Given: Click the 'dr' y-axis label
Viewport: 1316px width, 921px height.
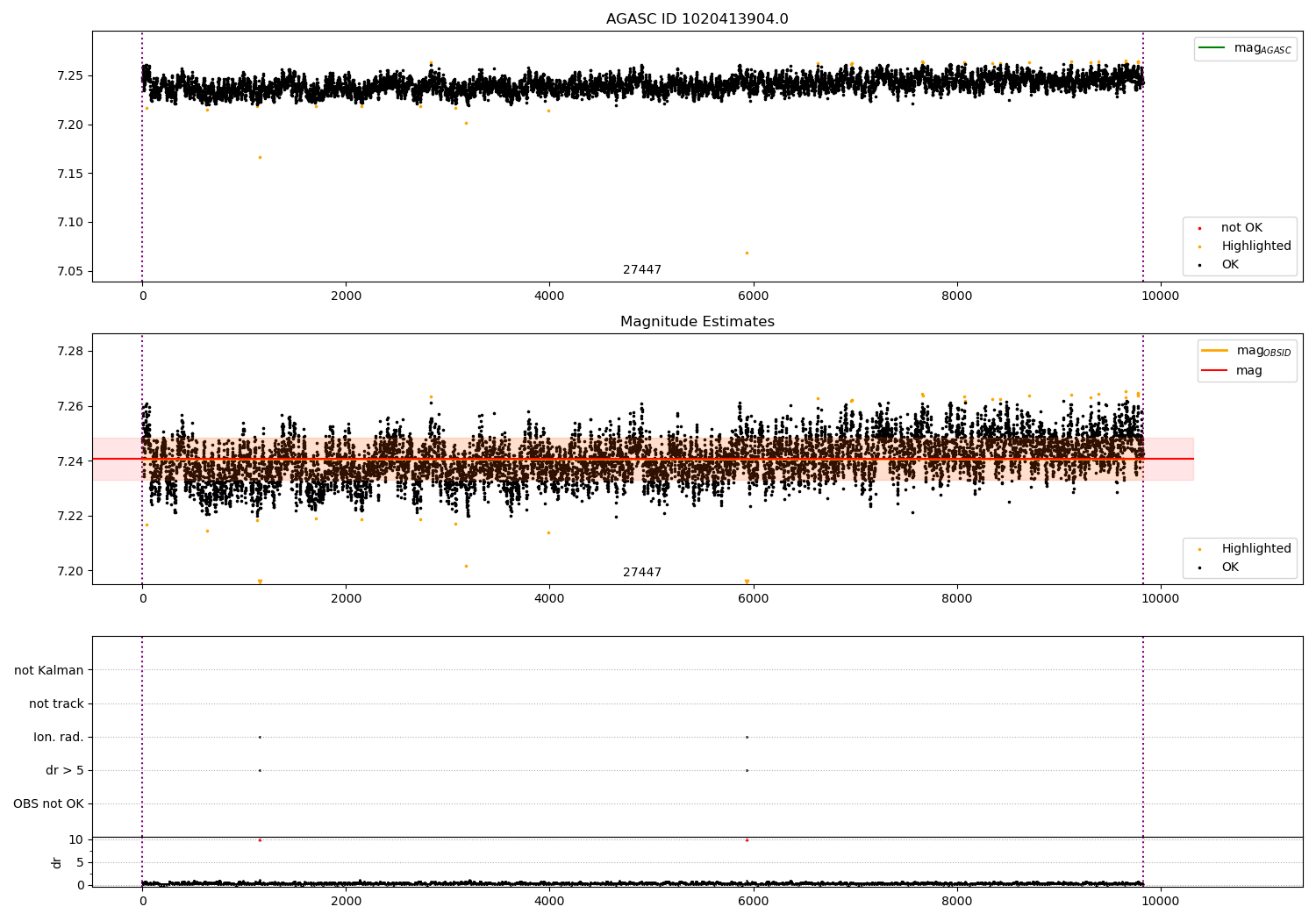Looking at the screenshot, I should (57, 862).
